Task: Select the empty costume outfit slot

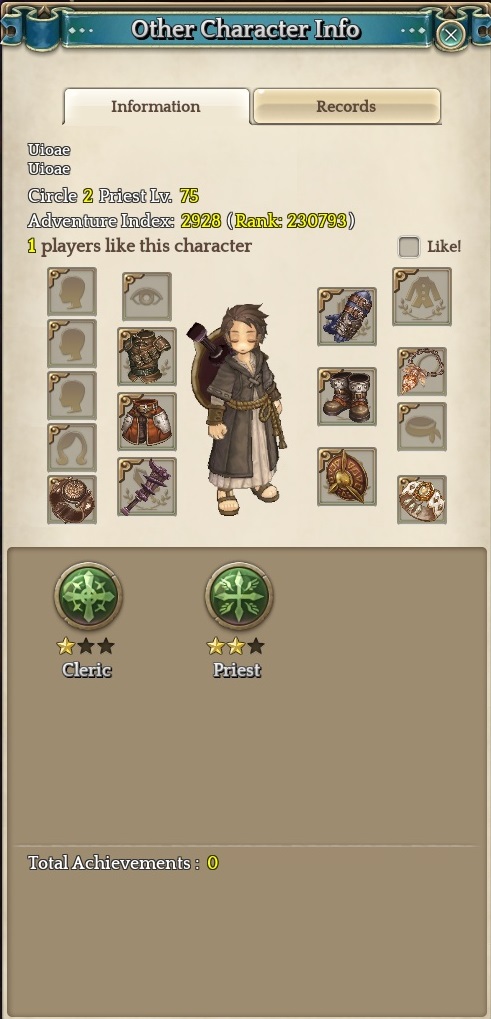Action: coord(422,296)
